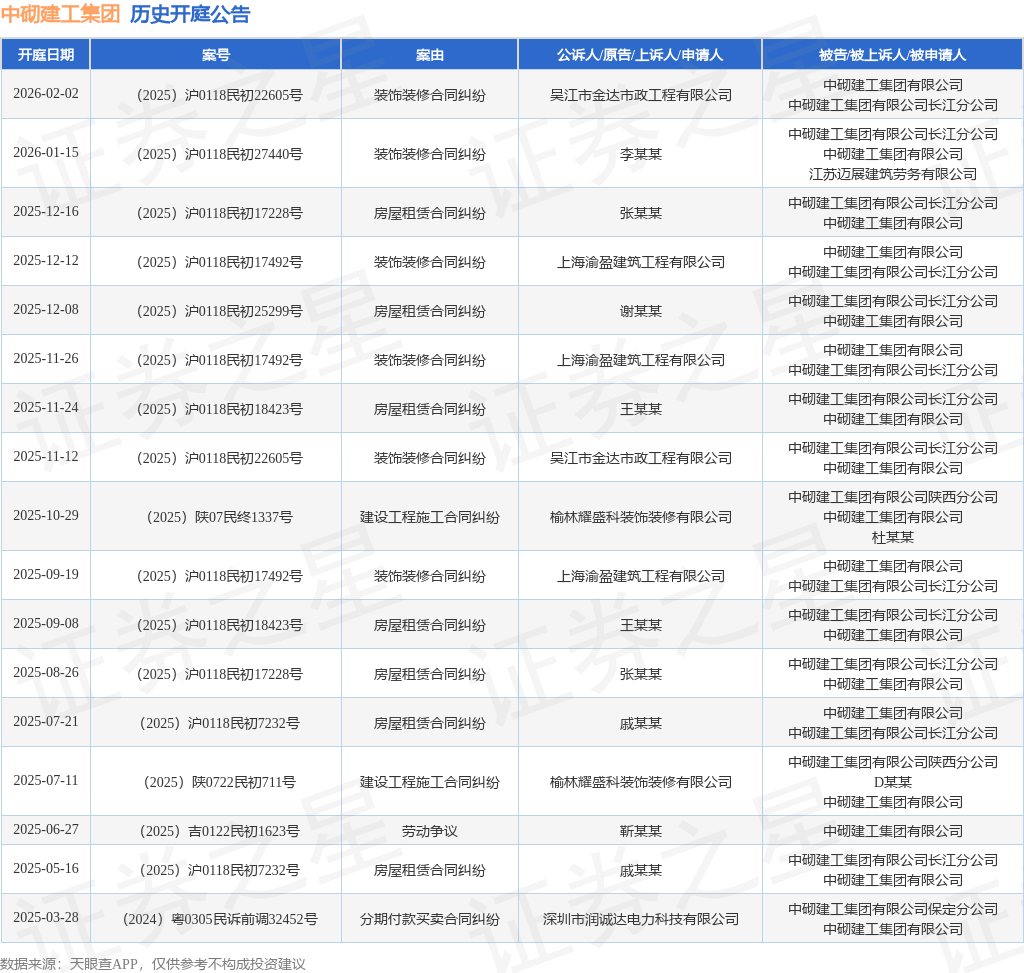Click the date cell 2025-08-26

46,673
